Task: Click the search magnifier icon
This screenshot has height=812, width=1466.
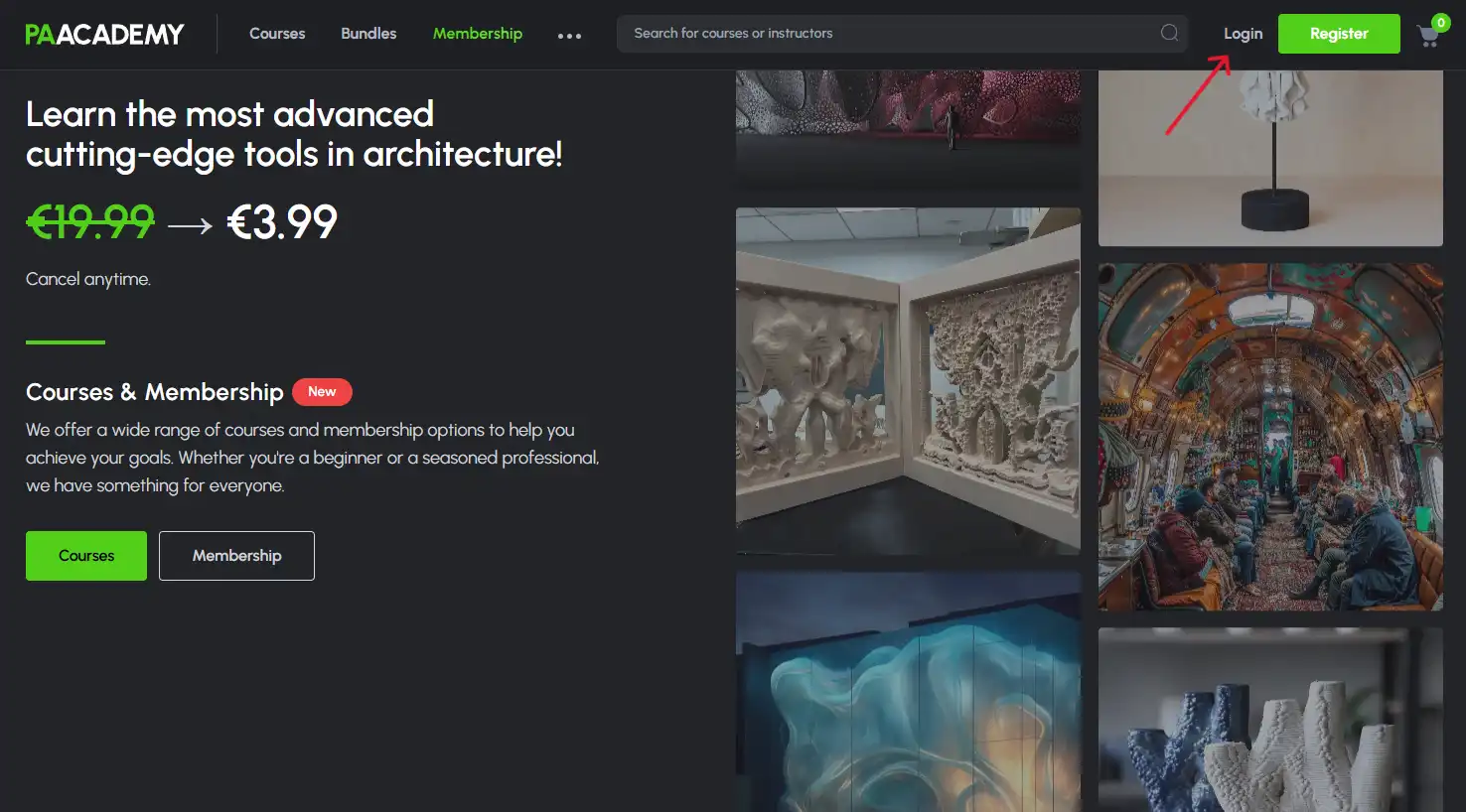Action: coord(1169,33)
